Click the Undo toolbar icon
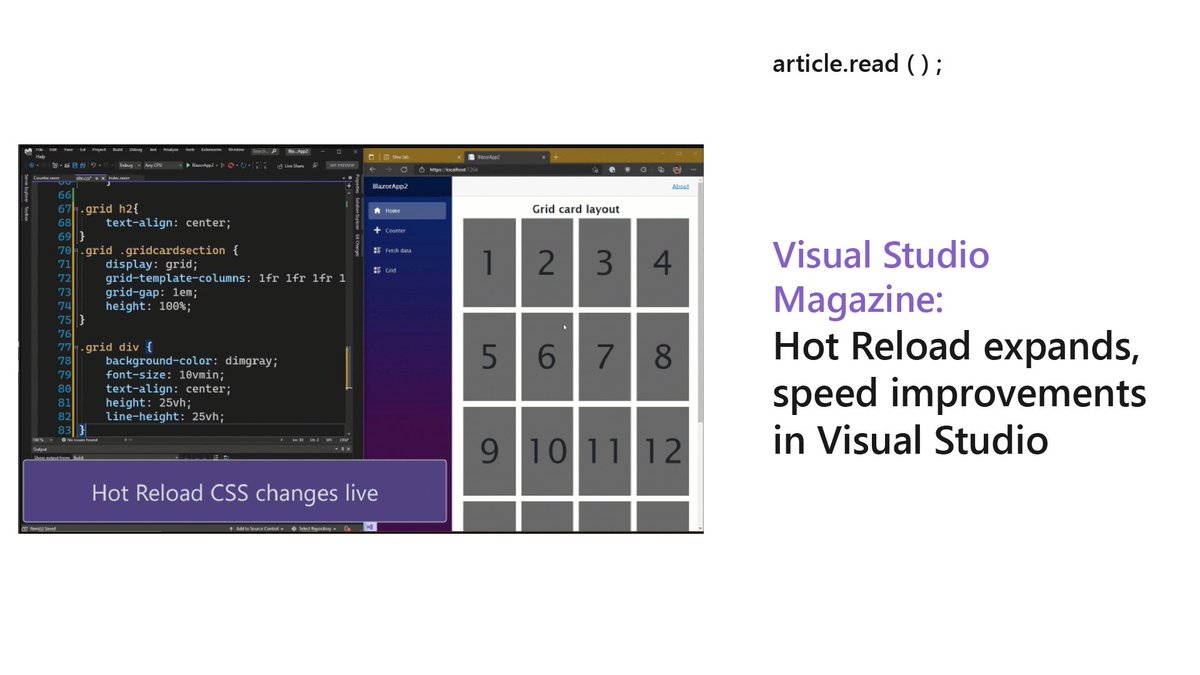 [x=93, y=165]
